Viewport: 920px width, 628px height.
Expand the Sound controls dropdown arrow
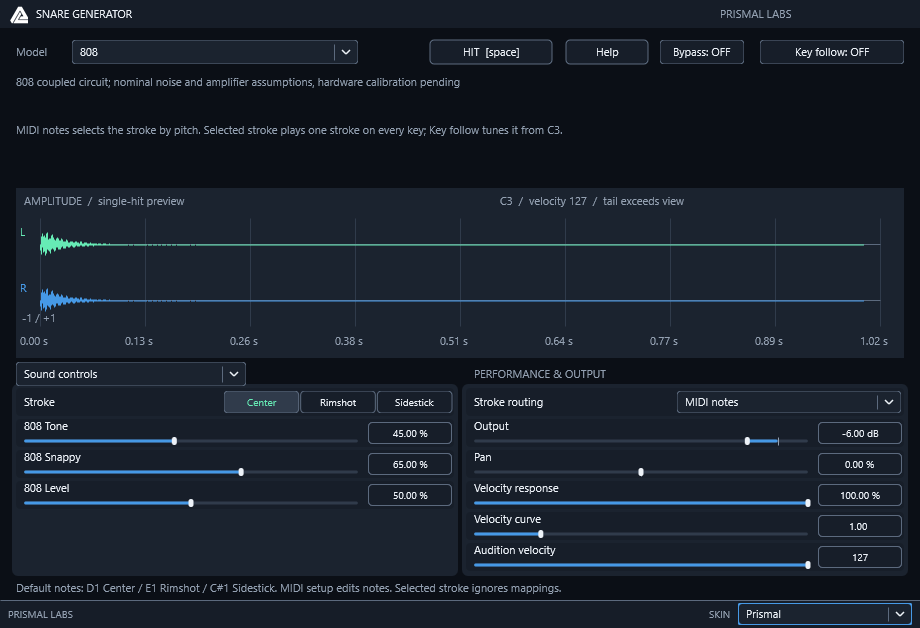tap(234, 374)
